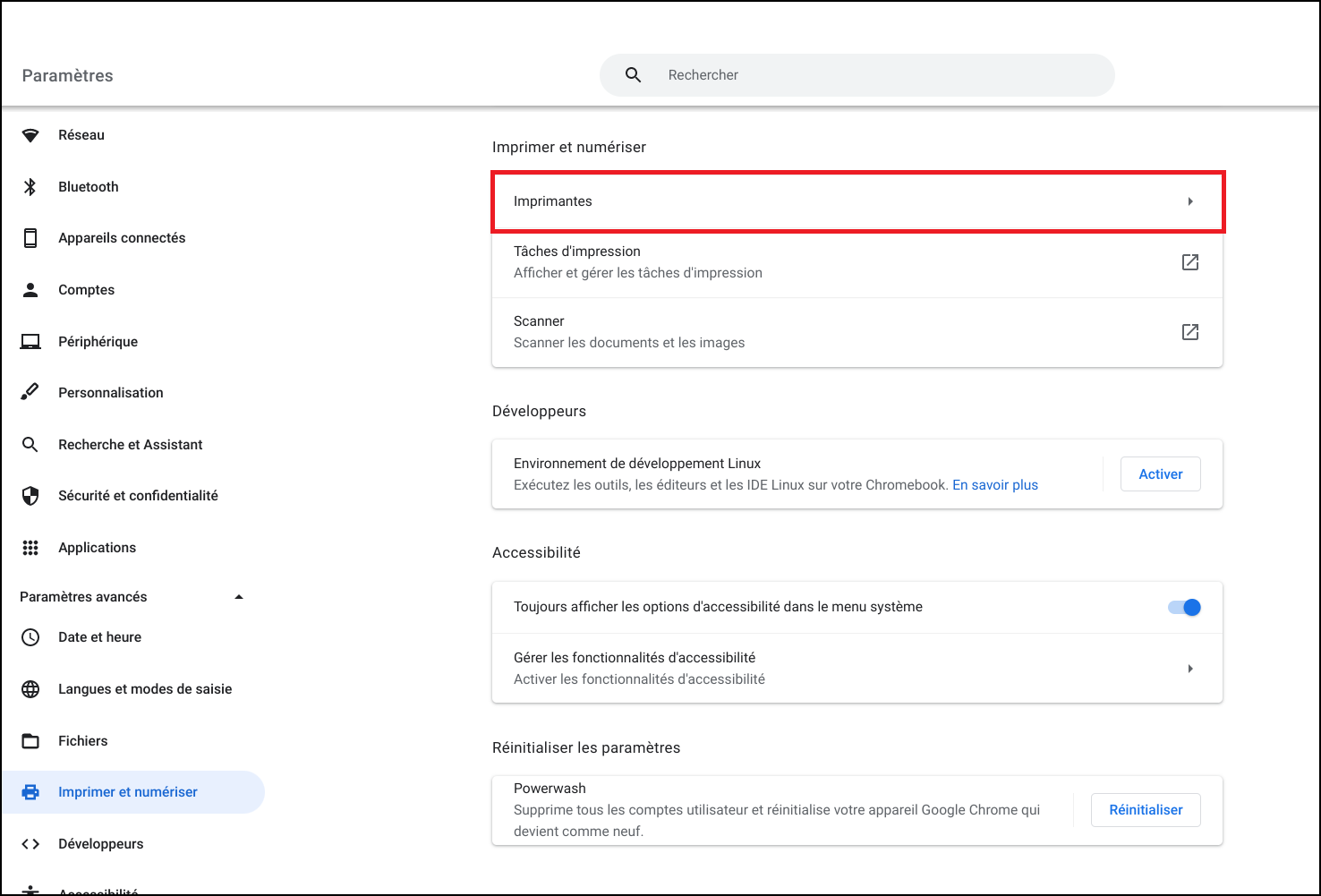Collapse the Paramètres avancés section
Viewport: 1321px width, 896px height.
[x=239, y=597]
